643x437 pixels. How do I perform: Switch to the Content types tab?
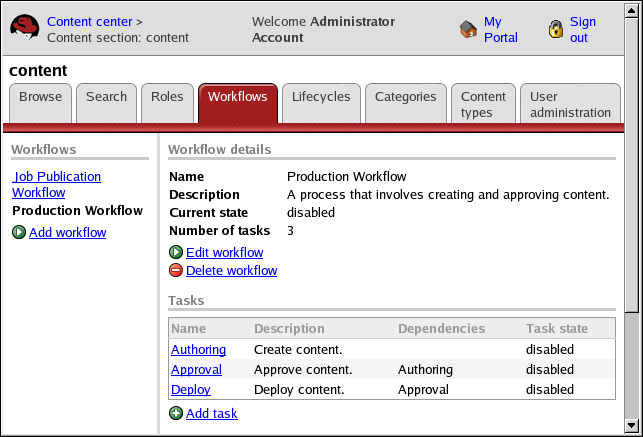click(483, 103)
